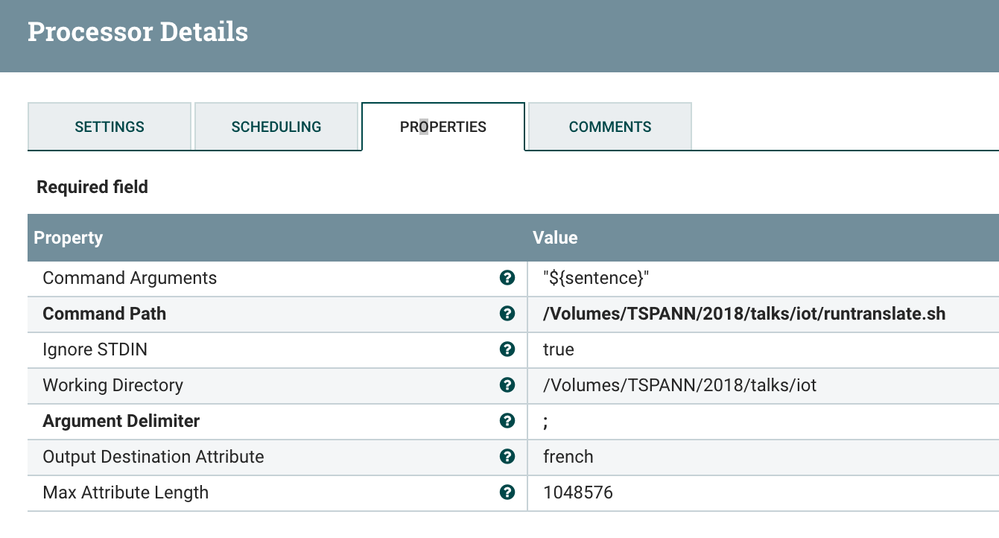Show help for Ignore STDIN property
Image resolution: width=999 pixels, height=538 pixels.
coord(507,349)
